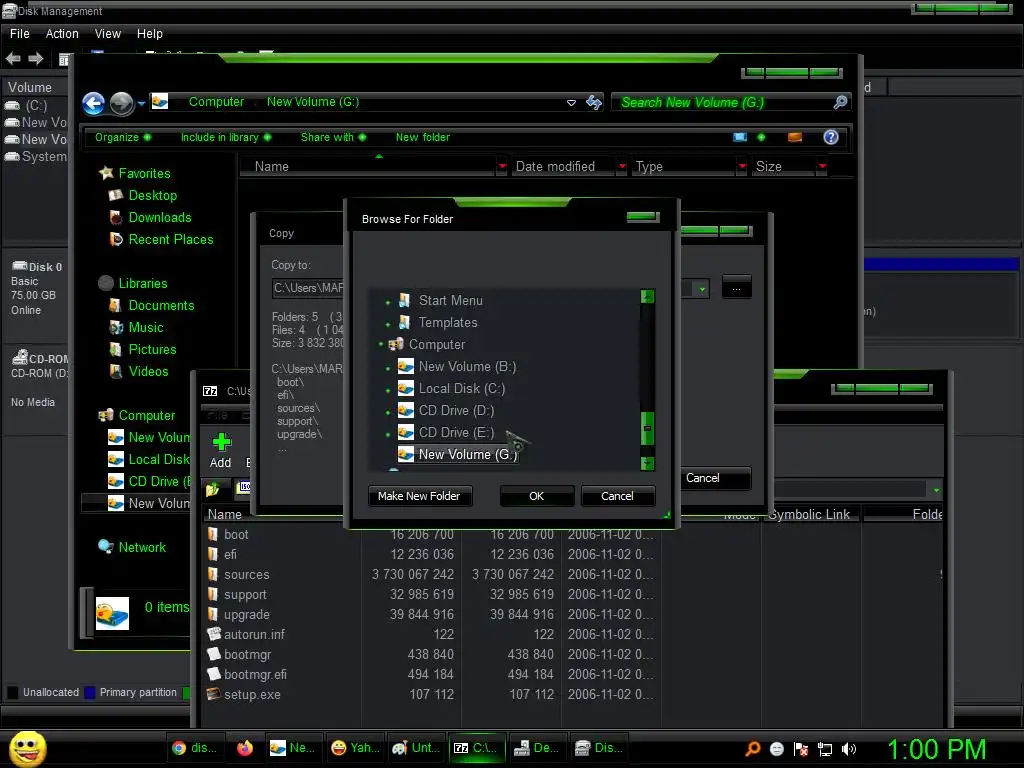Switch to Chrome taskbar item
Image resolution: width=1024 pixels, height=768 pixels.
tap(194, 748)
